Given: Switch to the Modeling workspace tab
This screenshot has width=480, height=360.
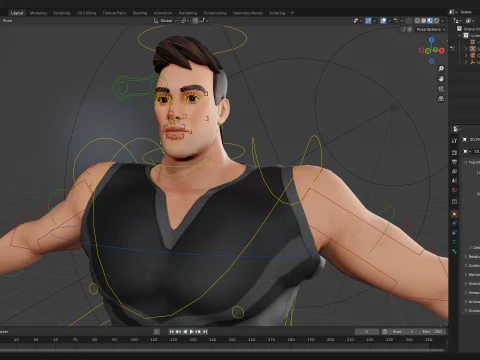Looking at the screenshot, I should pyautogui.click(x=38, y=13).
